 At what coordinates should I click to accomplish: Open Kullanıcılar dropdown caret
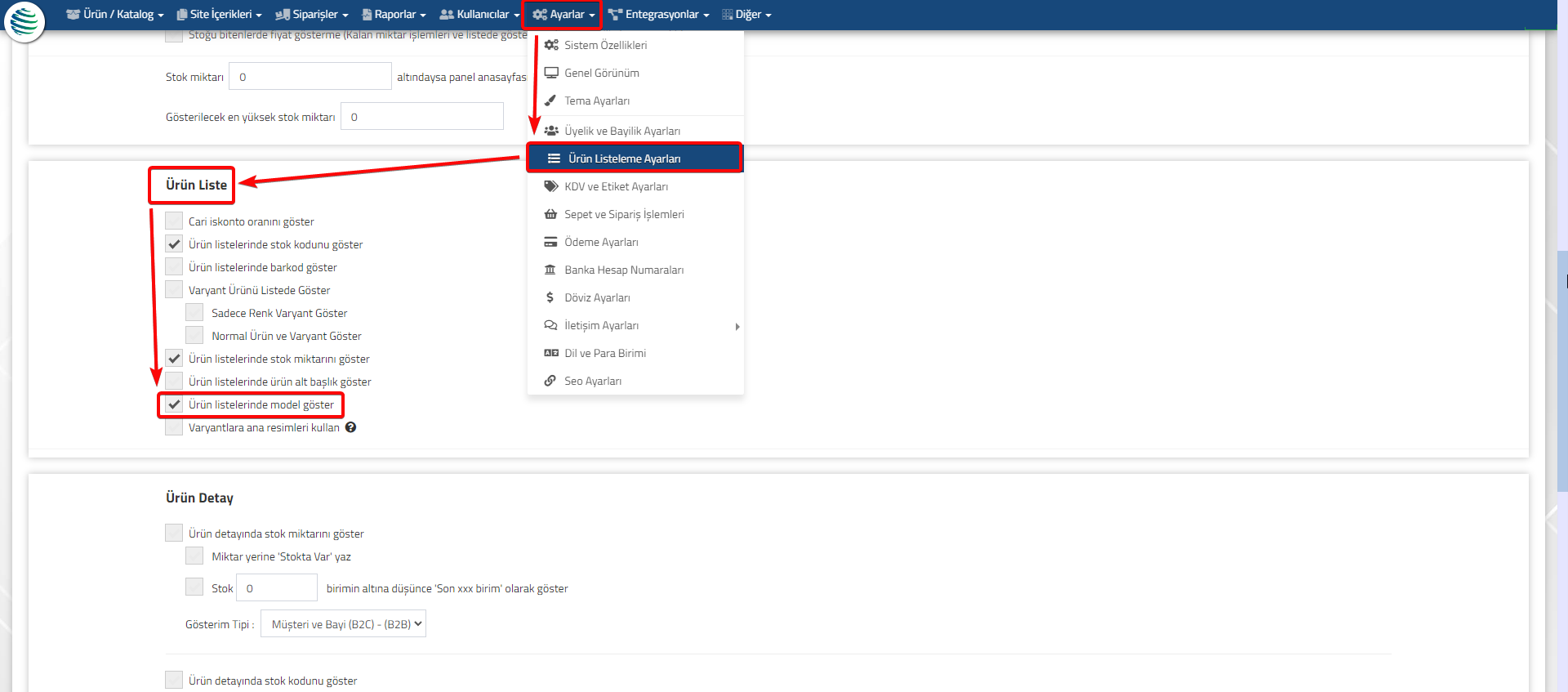click(x=516, y=16)
